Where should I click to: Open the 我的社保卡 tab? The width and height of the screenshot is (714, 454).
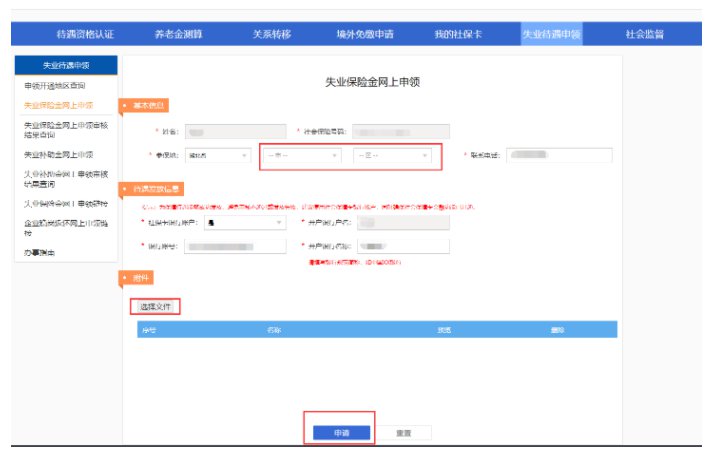[x=457, y=34]
